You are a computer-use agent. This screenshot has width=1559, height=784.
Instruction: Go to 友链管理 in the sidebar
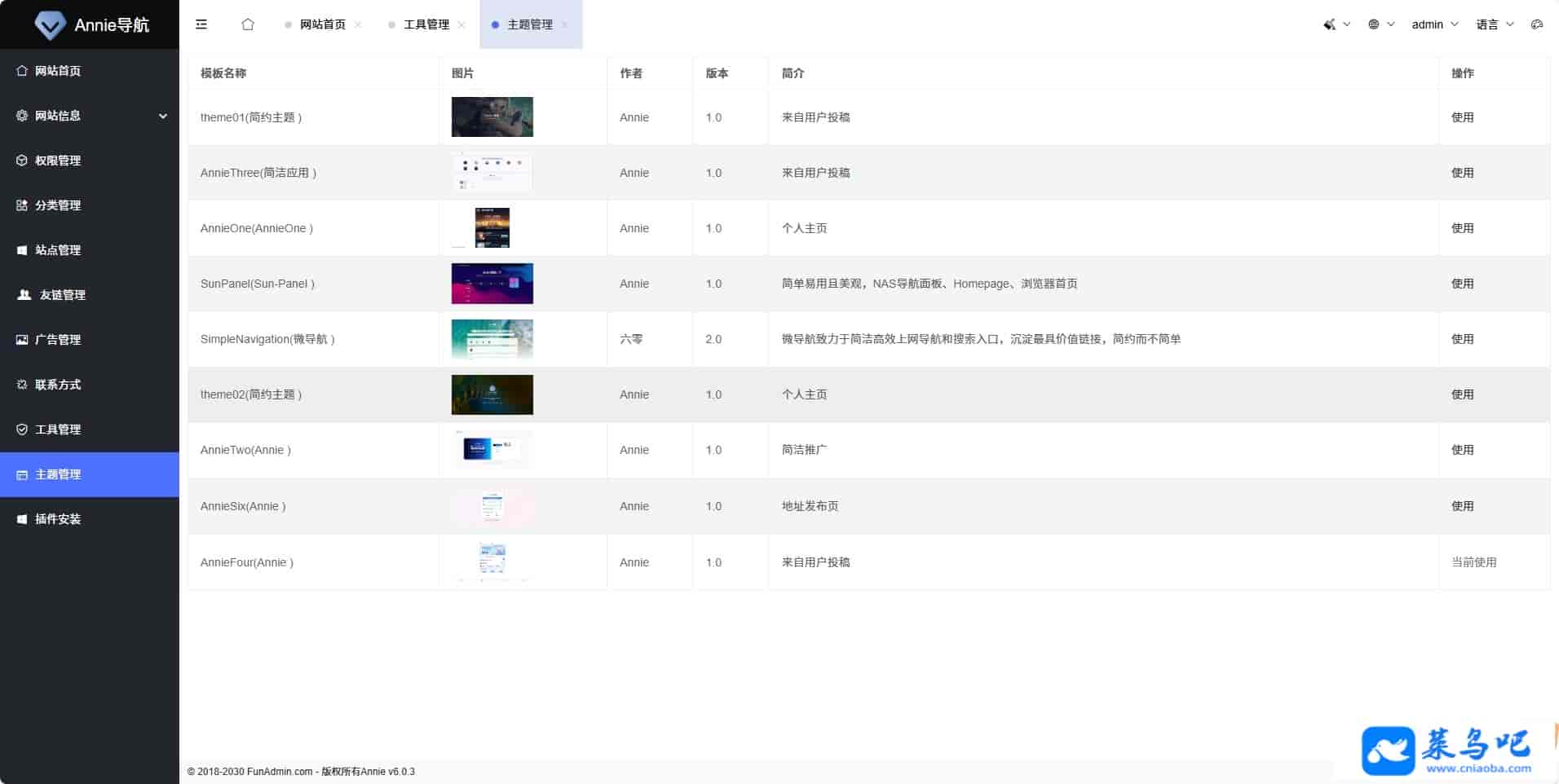point(62,295)
